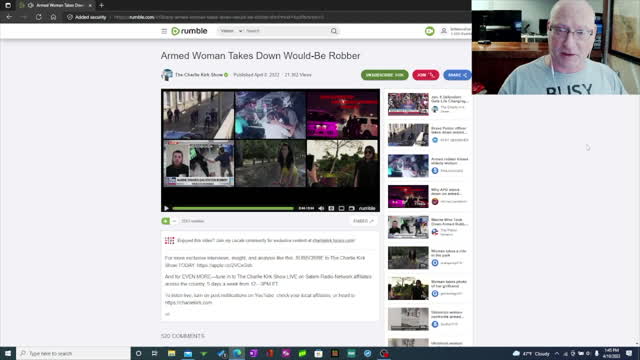Select the Armed Woman Takes Down tab
640x360 pixels.
[x=56, y=5]
